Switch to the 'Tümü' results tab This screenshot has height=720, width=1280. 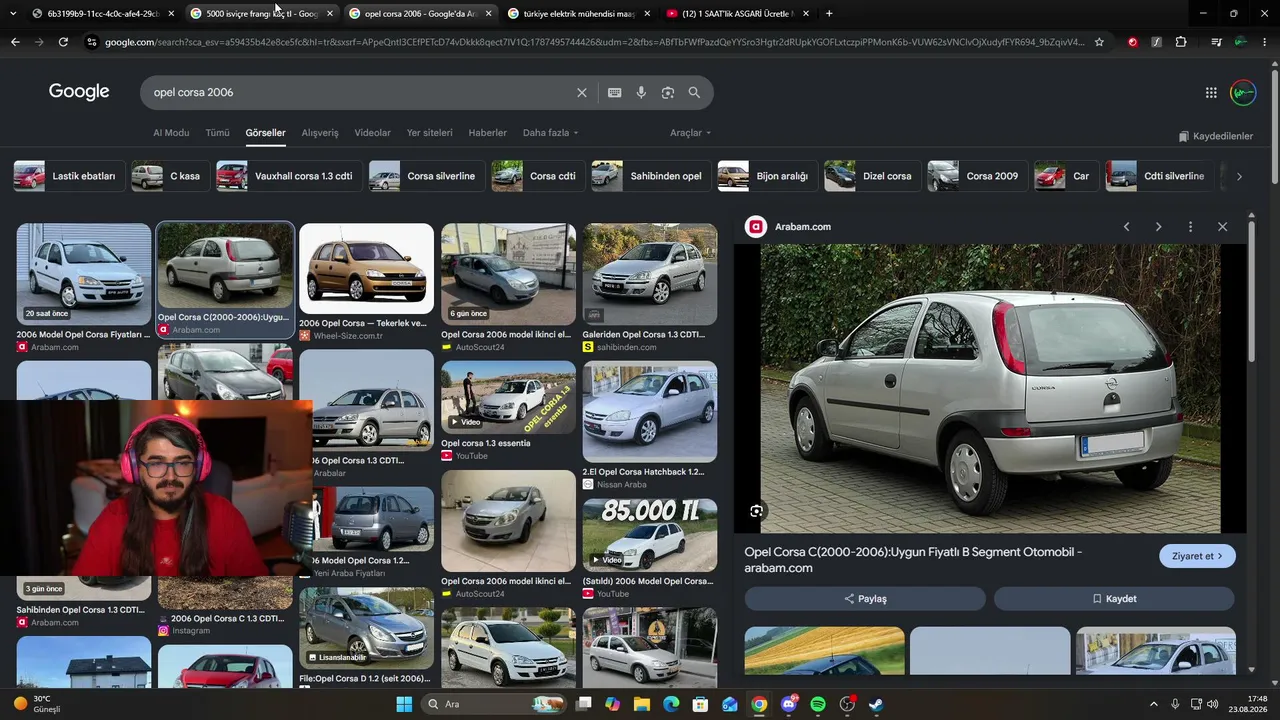pos(217,133)
